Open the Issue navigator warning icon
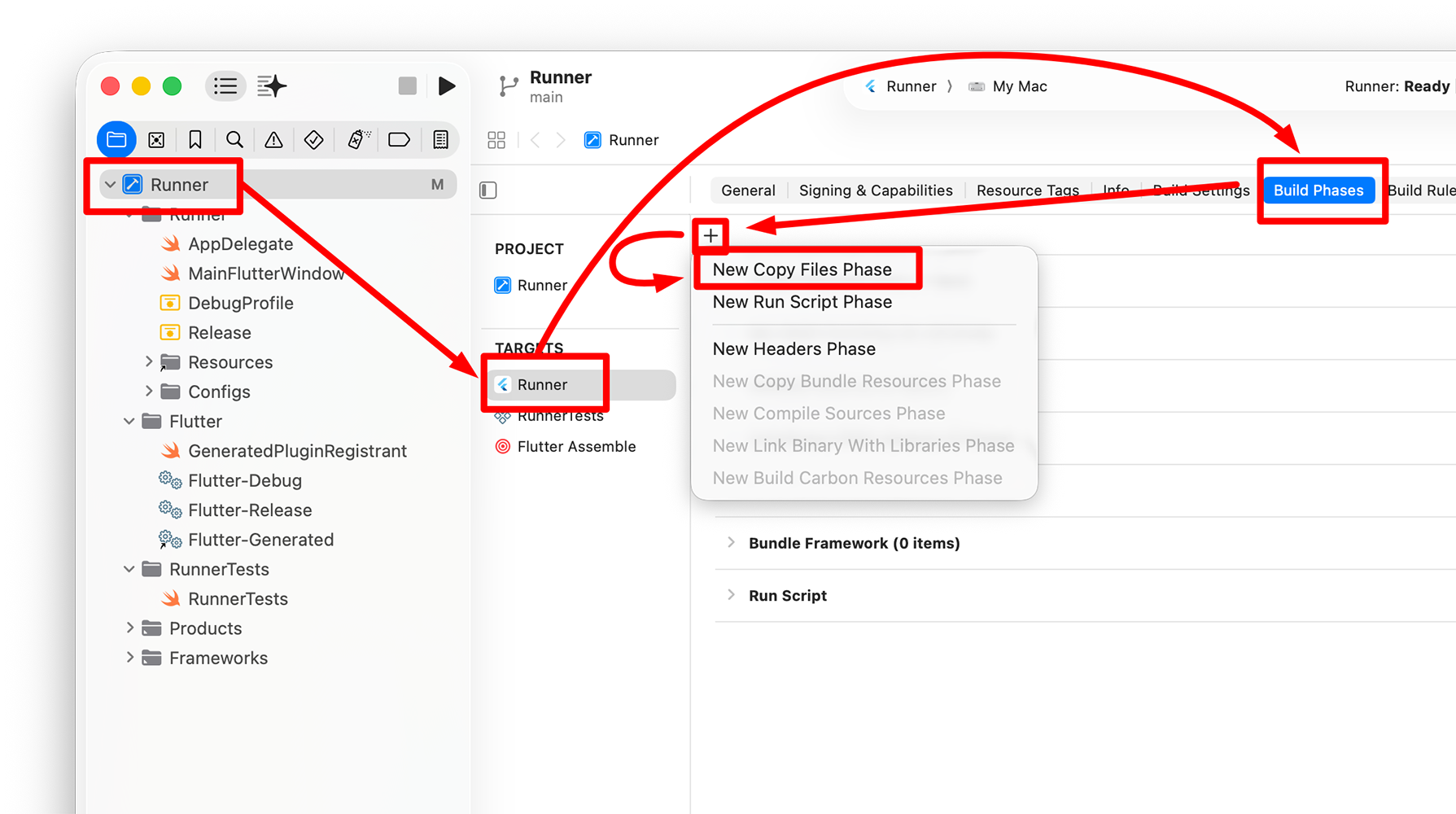1456x814 pixels. click(273, 140)
